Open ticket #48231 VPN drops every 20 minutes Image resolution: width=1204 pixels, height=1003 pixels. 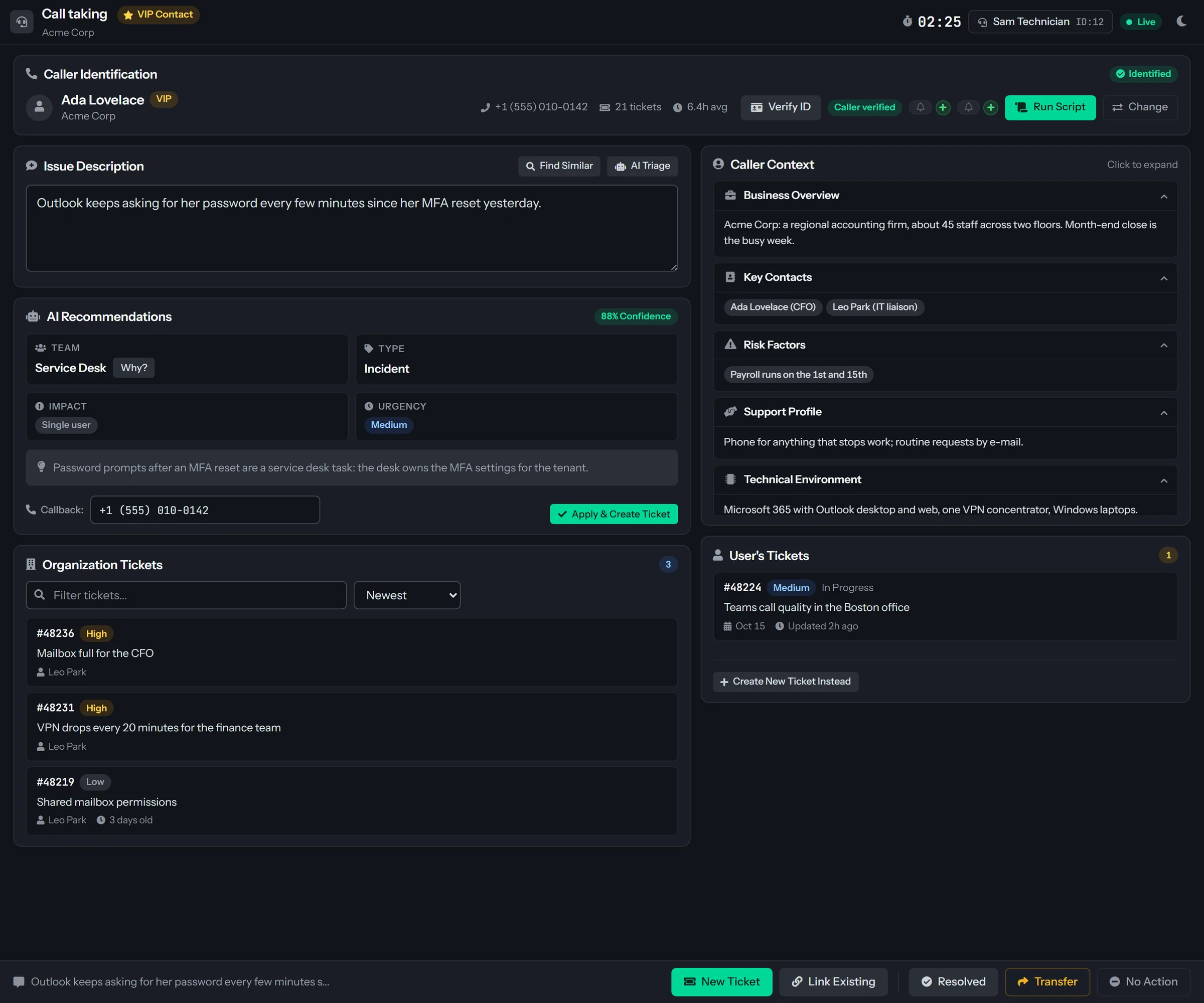pyautogui.click(x=352, y=727)
